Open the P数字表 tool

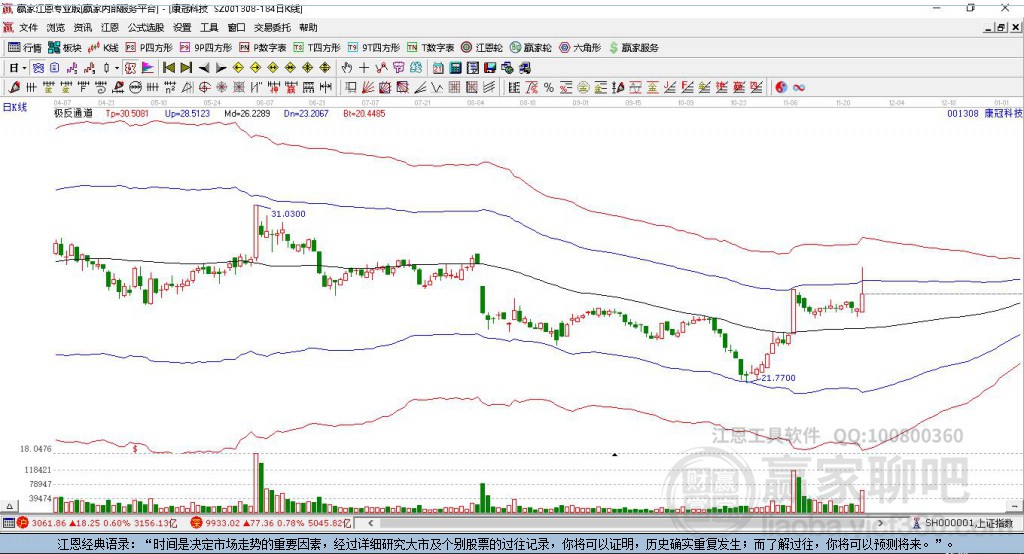pos(263,48)
